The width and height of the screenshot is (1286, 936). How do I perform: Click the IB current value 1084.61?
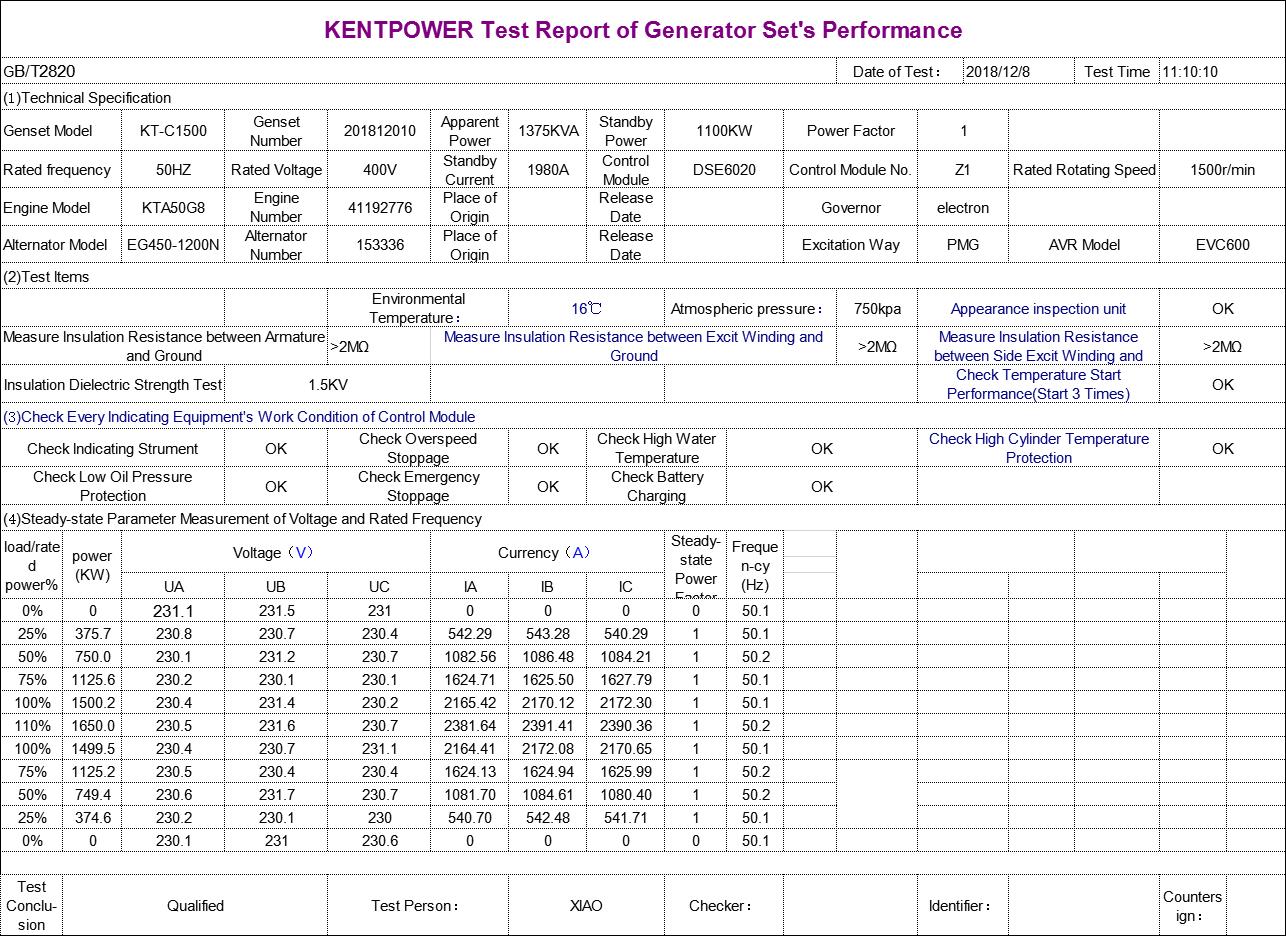point(548,795)
